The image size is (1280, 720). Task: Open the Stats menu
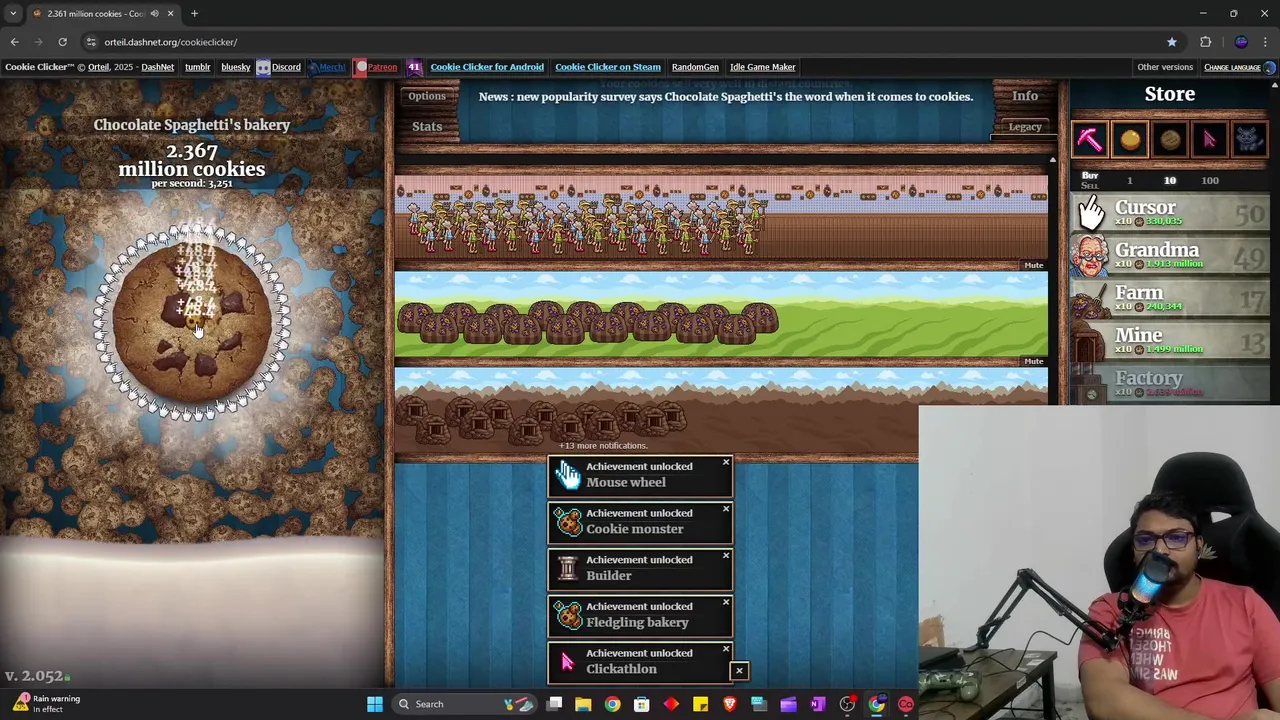427,127
